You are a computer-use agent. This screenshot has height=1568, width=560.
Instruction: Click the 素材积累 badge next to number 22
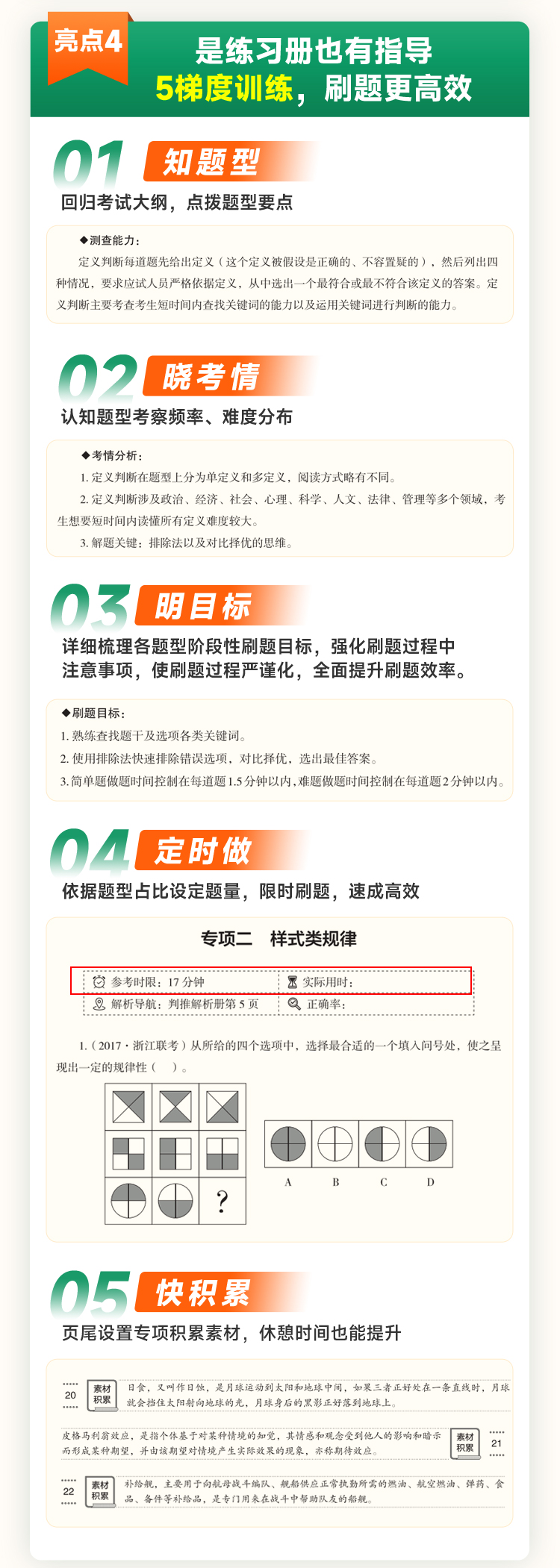click(100, 1490)
